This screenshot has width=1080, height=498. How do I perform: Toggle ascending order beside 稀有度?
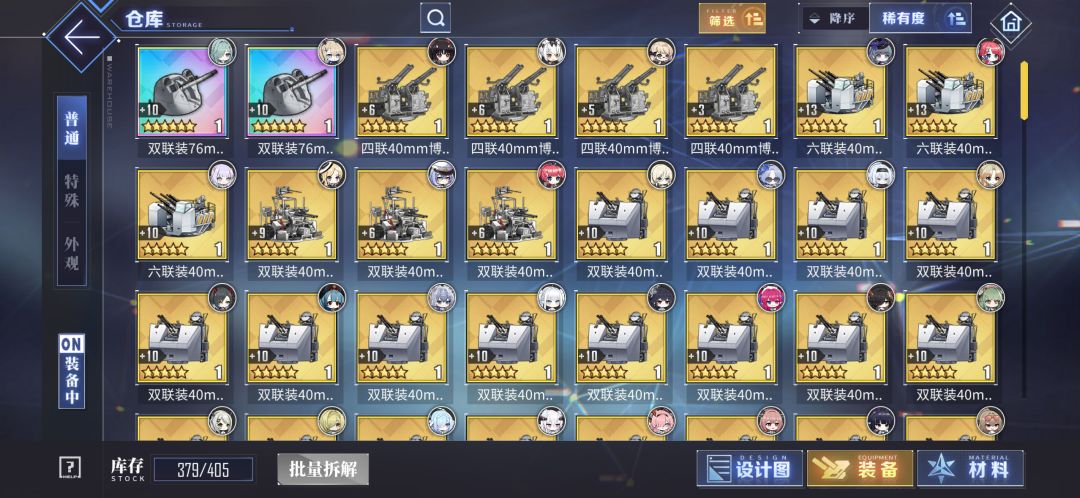[956, 19]
